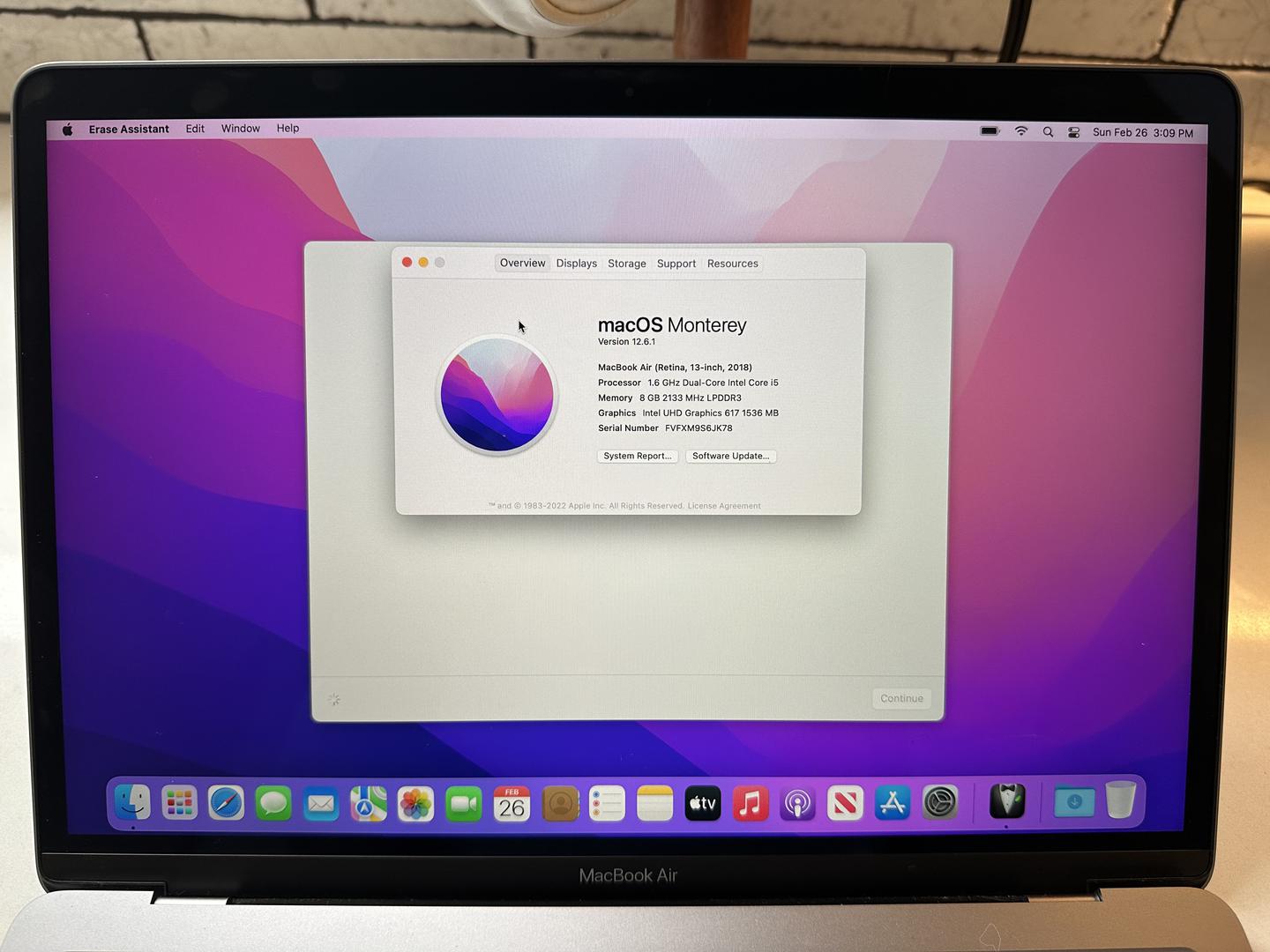Click the Software Update button

[x=731, y=456]
